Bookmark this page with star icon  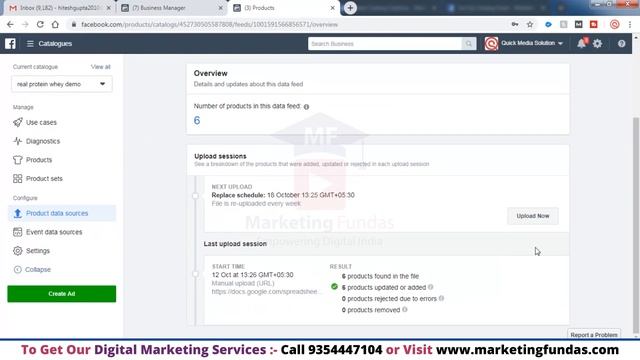530,24
